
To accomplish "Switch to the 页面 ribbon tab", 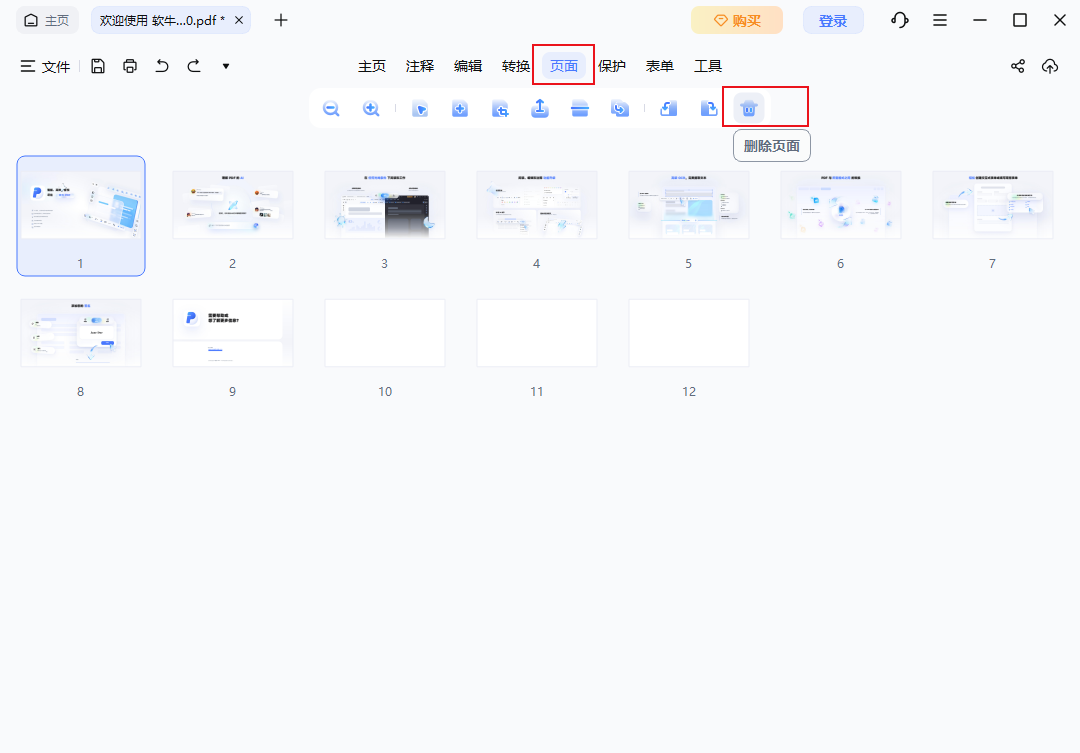I will point(564,66).
